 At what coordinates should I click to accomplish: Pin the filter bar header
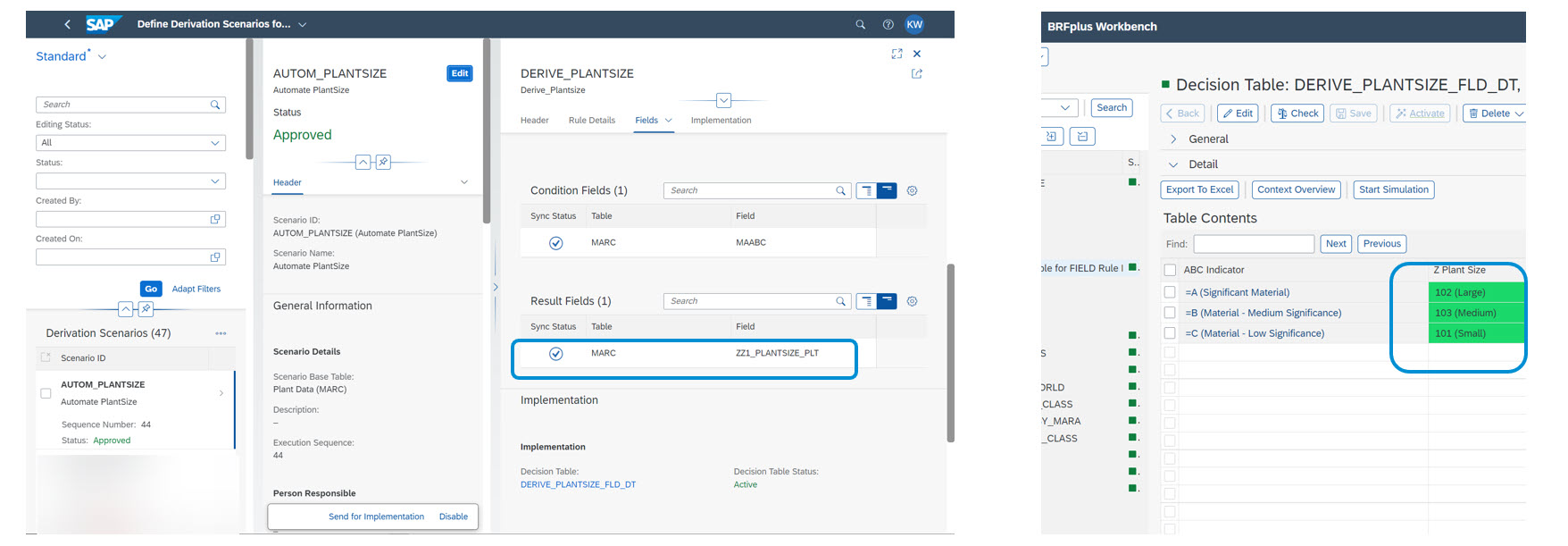tap(146, 309)
